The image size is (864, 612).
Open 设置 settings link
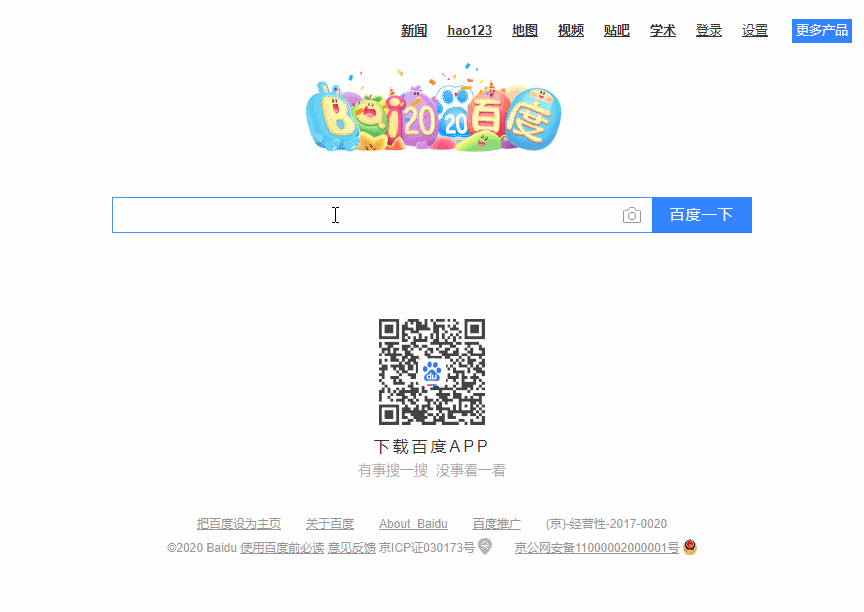coord(755,31)
